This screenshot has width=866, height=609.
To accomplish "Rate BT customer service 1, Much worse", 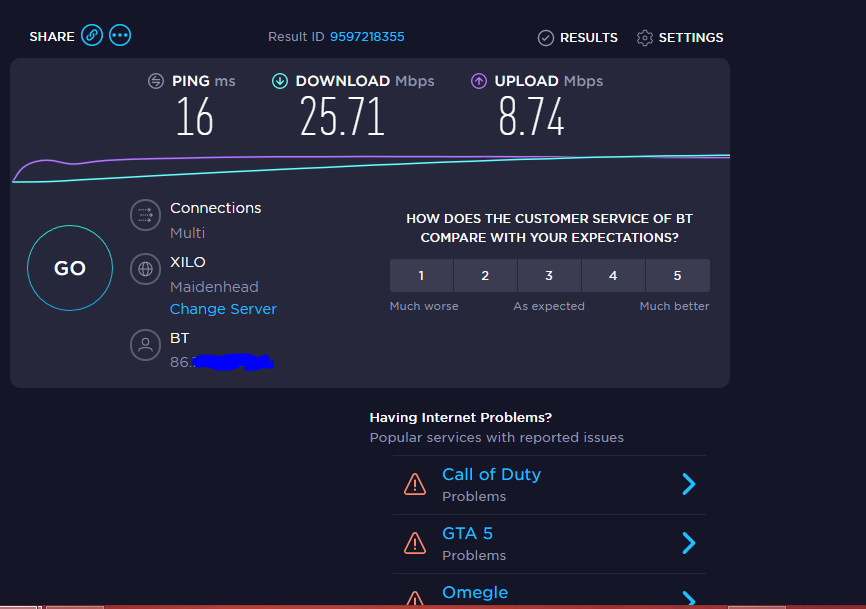I will pyautogui.click(x=421, y=275).
